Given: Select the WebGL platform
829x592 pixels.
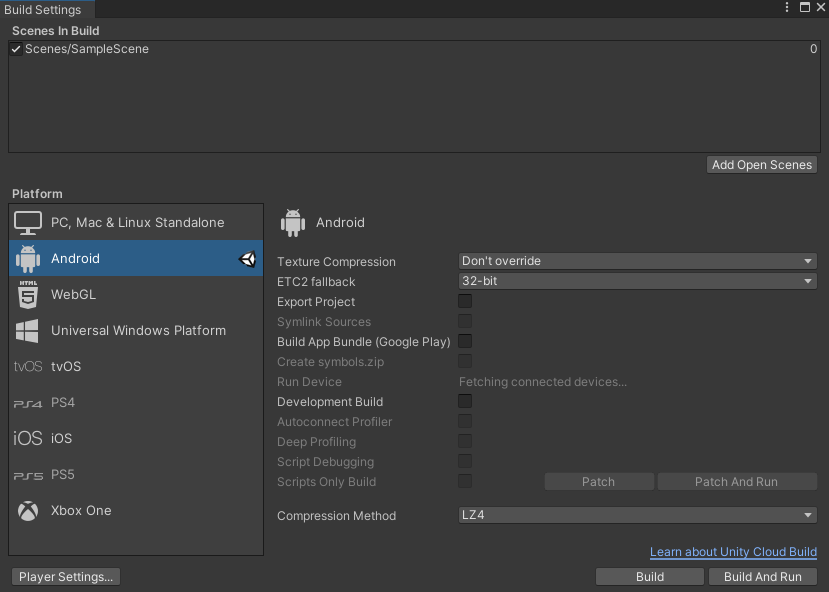Looking at the screenshot, I should [x=136, y=294].
